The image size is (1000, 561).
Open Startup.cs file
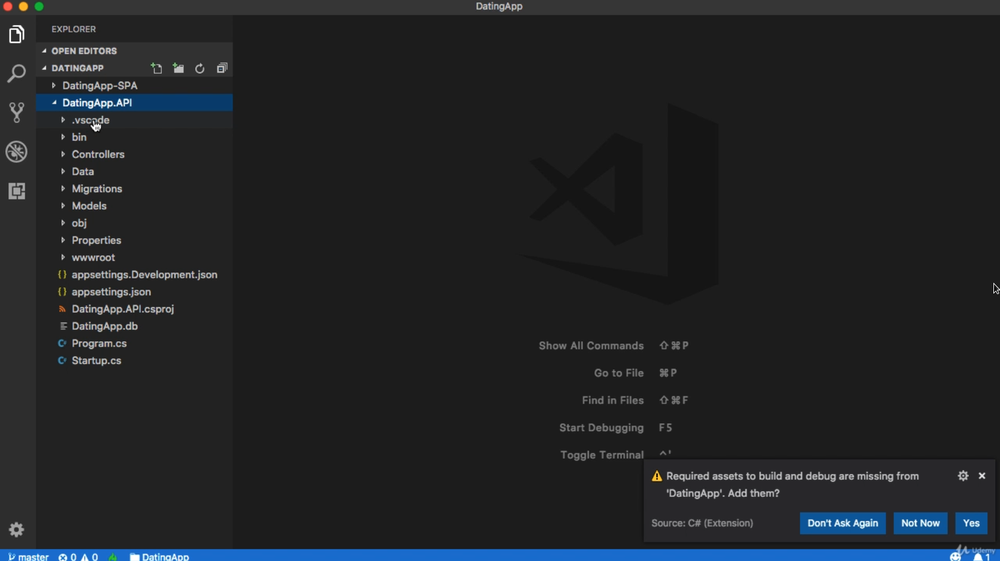[135, 361]
